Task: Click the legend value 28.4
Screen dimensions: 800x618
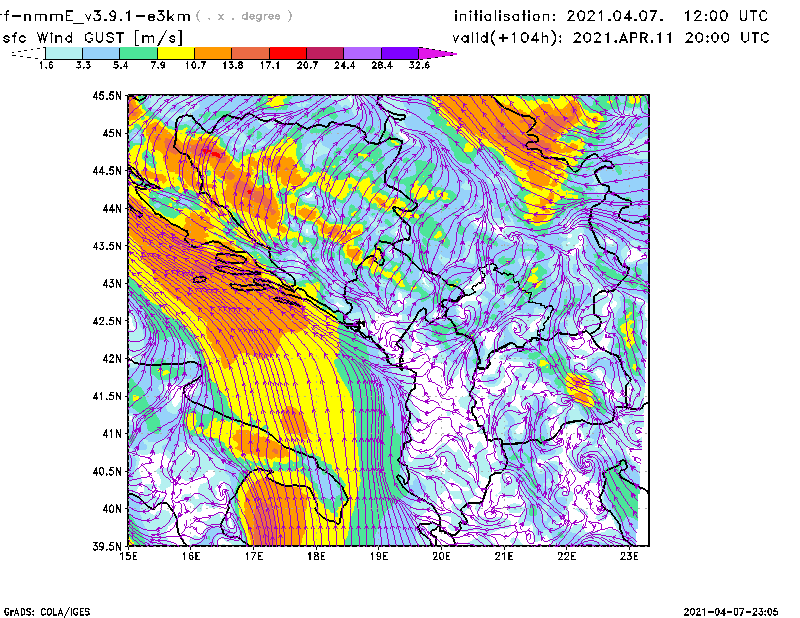Action: [x=382, y=65]
